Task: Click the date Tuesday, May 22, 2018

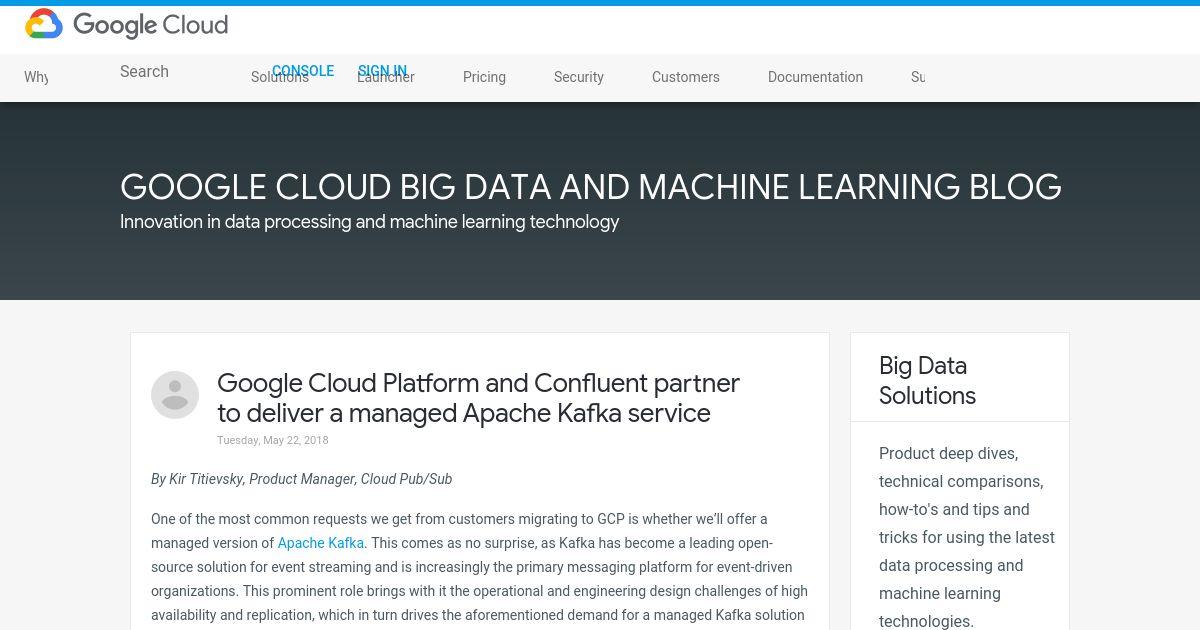Action: click(x=273, y=440)
